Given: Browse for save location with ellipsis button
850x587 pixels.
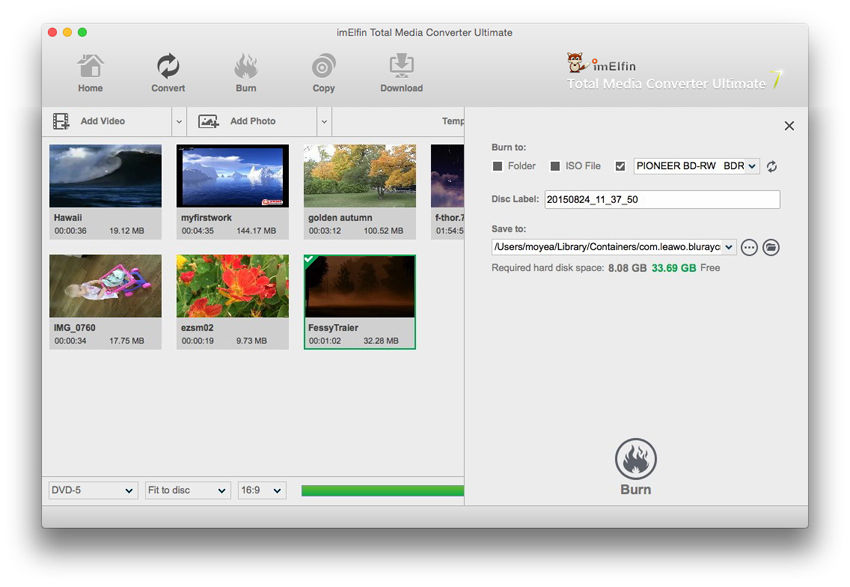Looking at the screenshot, I should pyautogui.click(x=749, y=247).
